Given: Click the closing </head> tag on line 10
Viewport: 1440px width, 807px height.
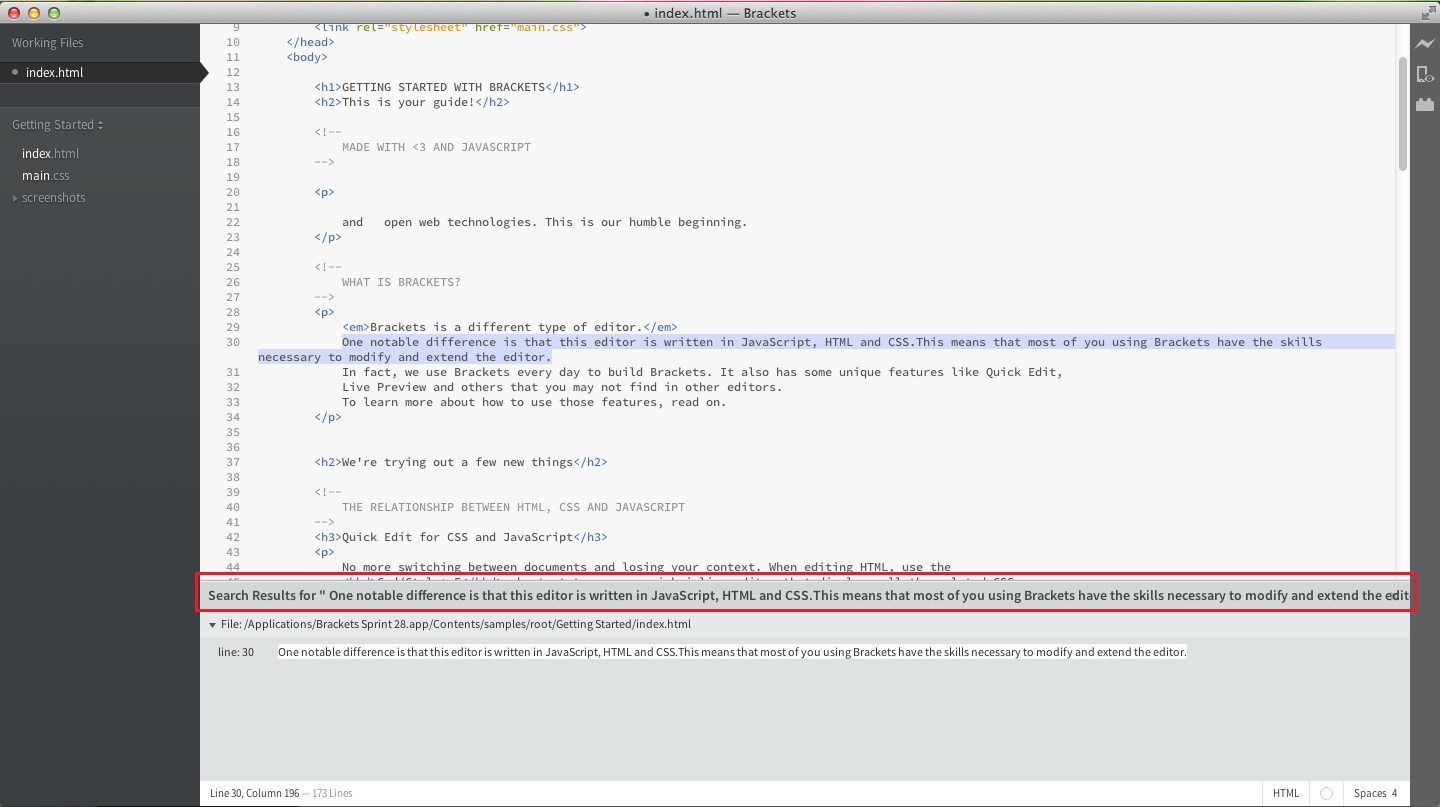Looking at the screenshot, I should point(310,42).
